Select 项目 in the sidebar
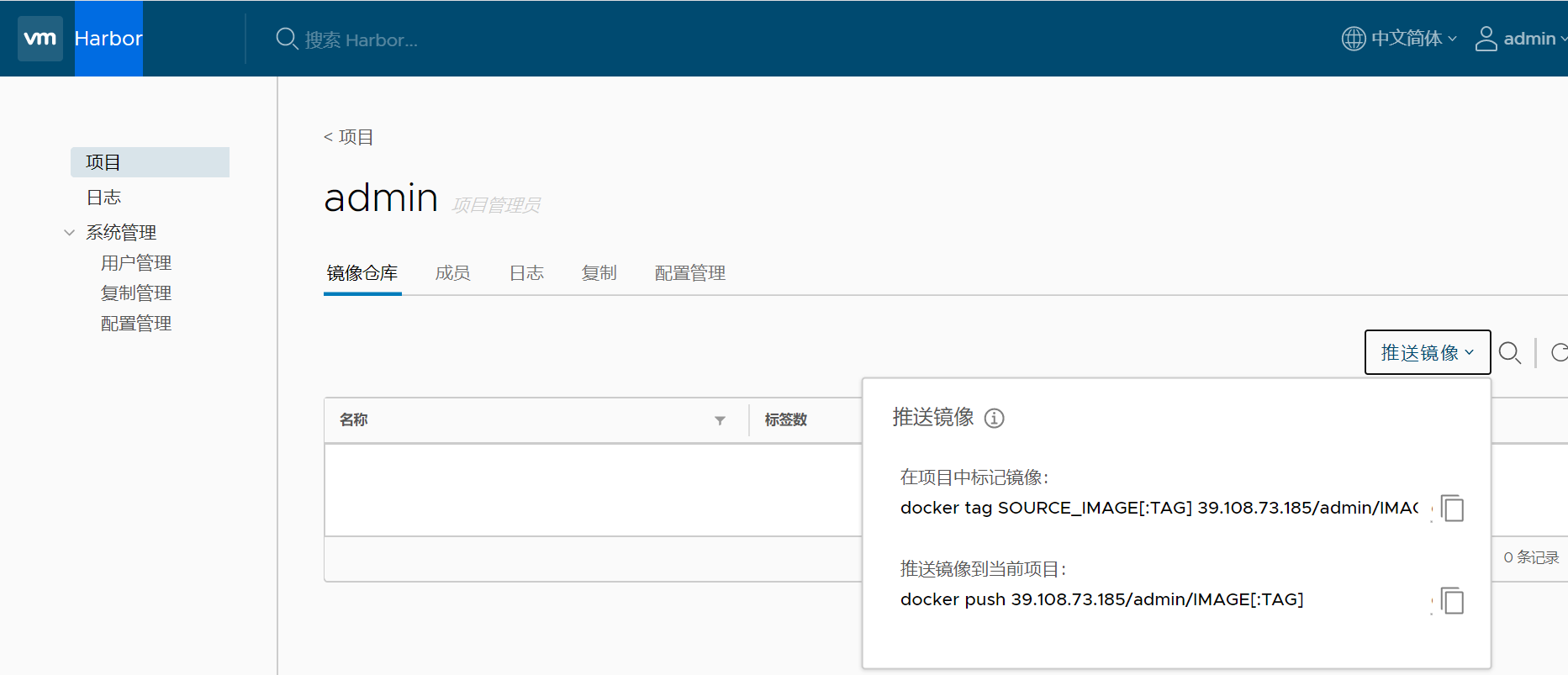 (x=150, y=162)
